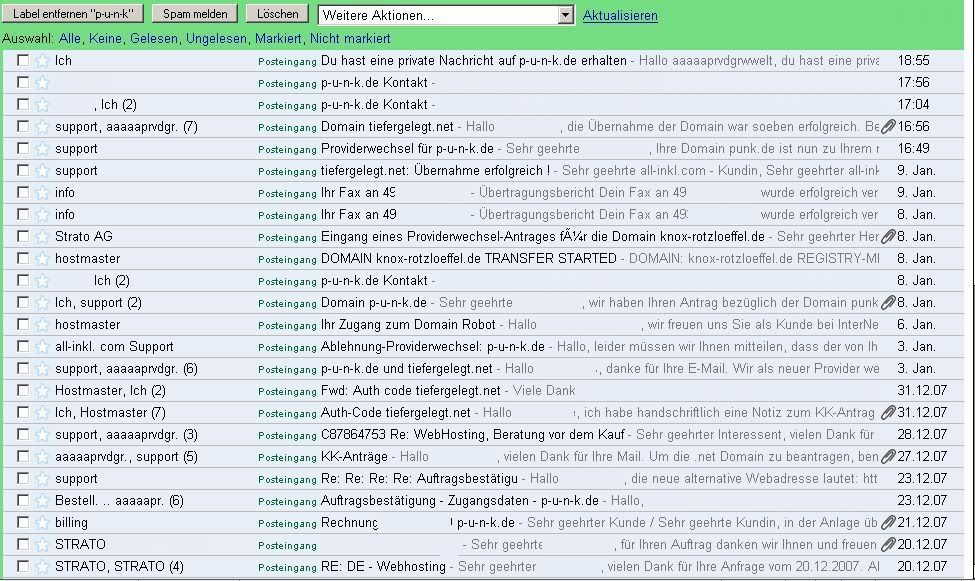Screen dimensions: 975x581
Task: Tick checkbox for STRATO, STRATO (4) email
Action: point(23,566)
